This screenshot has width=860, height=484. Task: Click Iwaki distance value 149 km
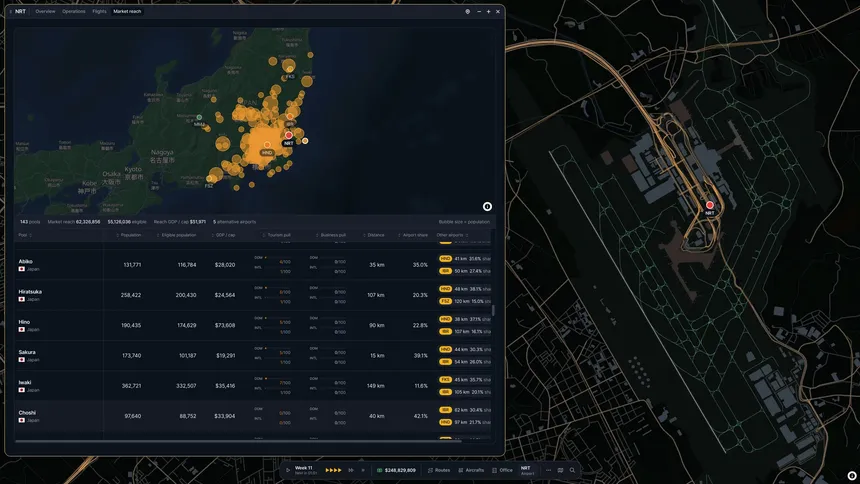tap(376, 386)
